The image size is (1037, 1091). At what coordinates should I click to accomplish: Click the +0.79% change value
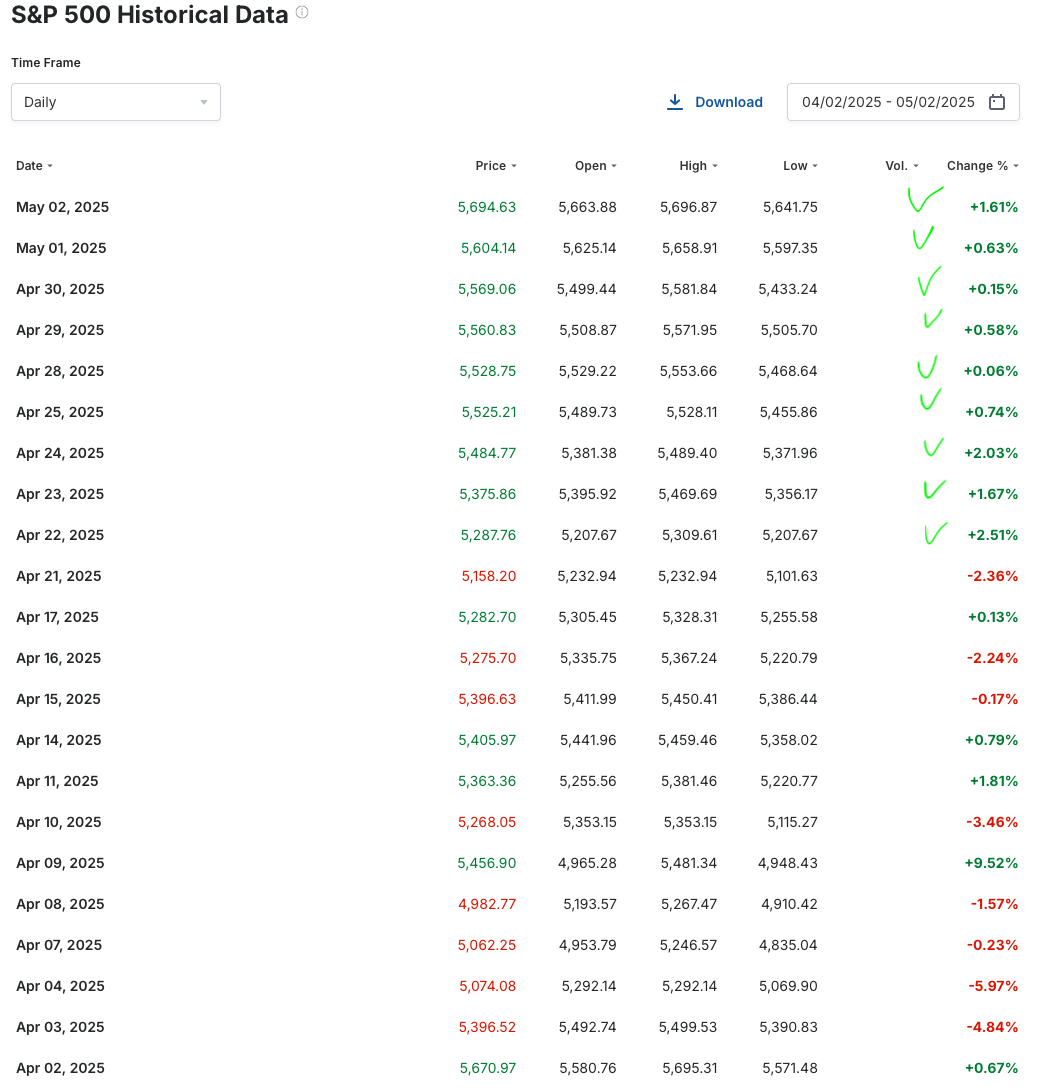(x=991, y=740)
